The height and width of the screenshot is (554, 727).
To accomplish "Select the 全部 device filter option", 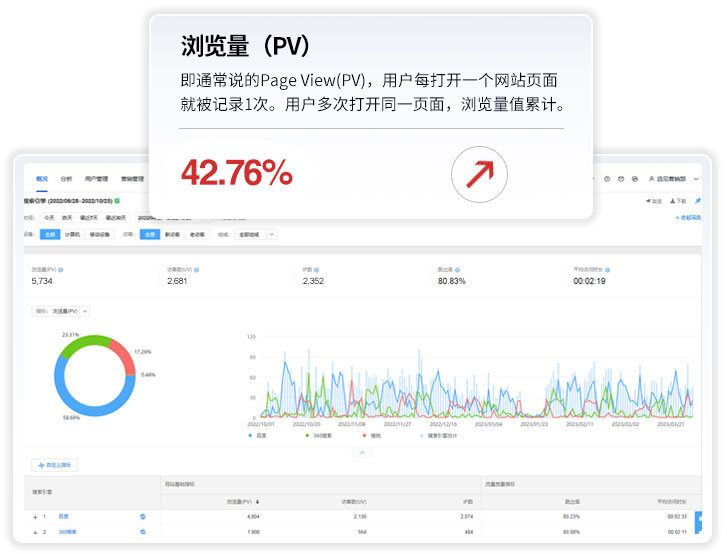I will coord(49,234).
